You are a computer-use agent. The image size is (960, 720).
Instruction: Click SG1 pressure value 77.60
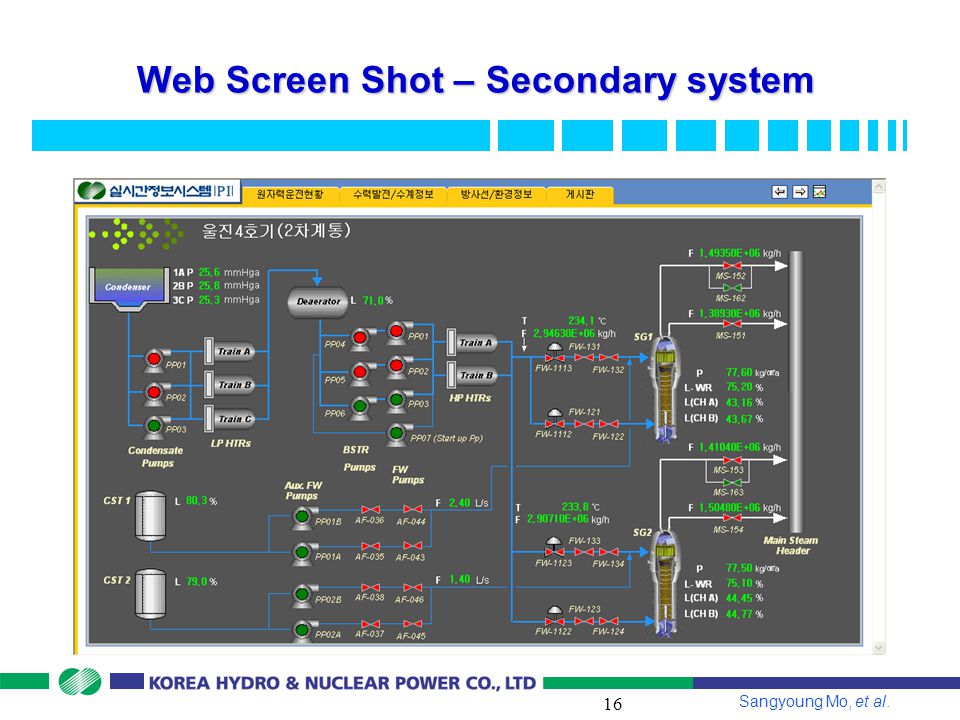[x=739, y=372]
